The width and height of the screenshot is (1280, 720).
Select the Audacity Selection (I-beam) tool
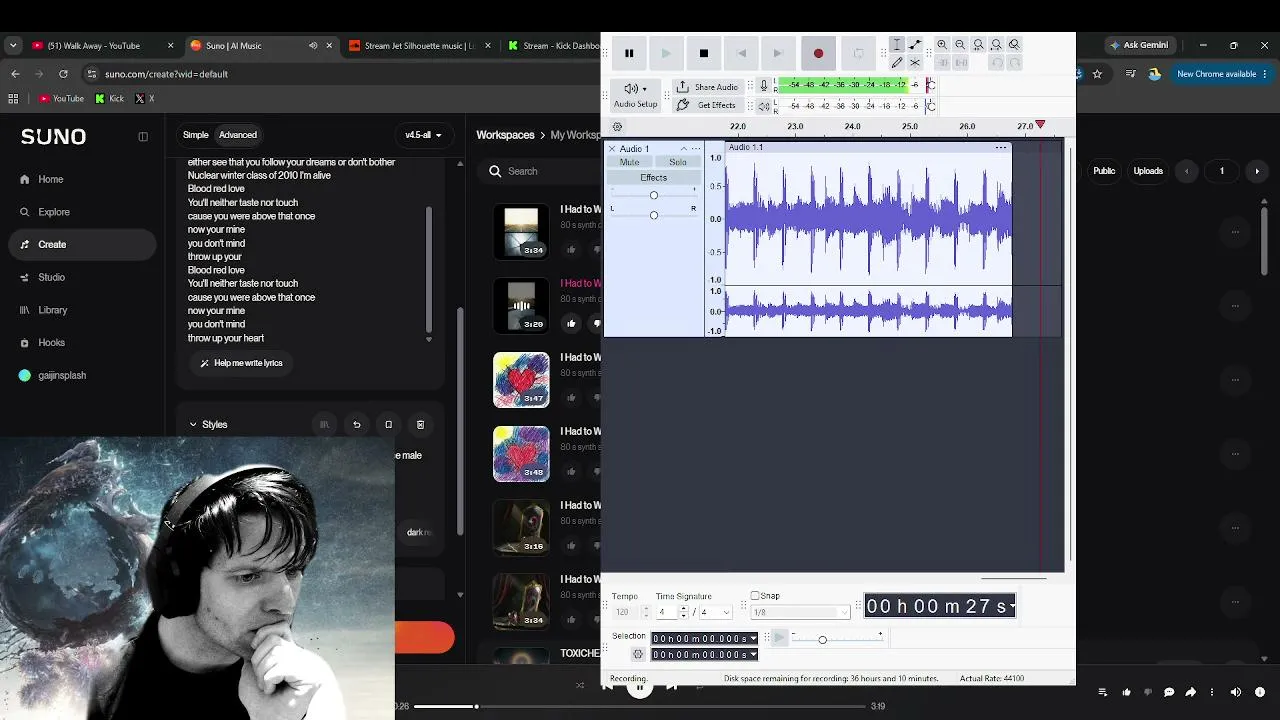click(897, 45)
